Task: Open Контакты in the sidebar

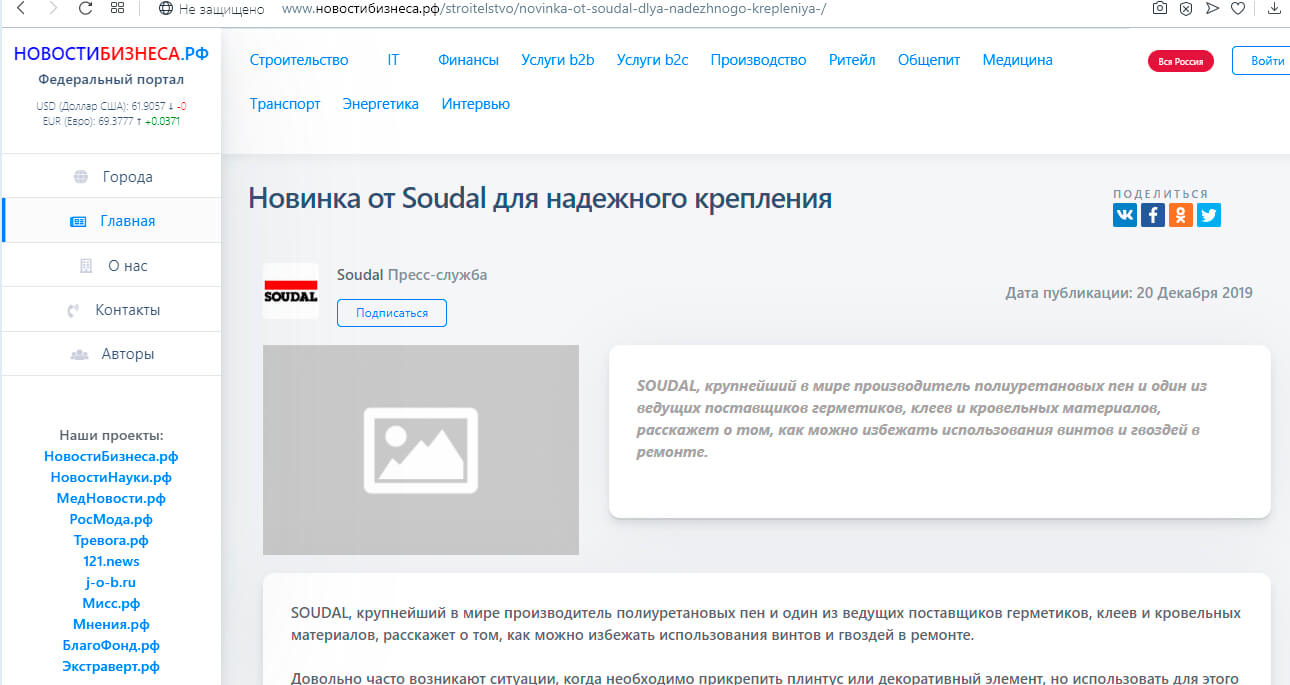Action: click(111, 310)
